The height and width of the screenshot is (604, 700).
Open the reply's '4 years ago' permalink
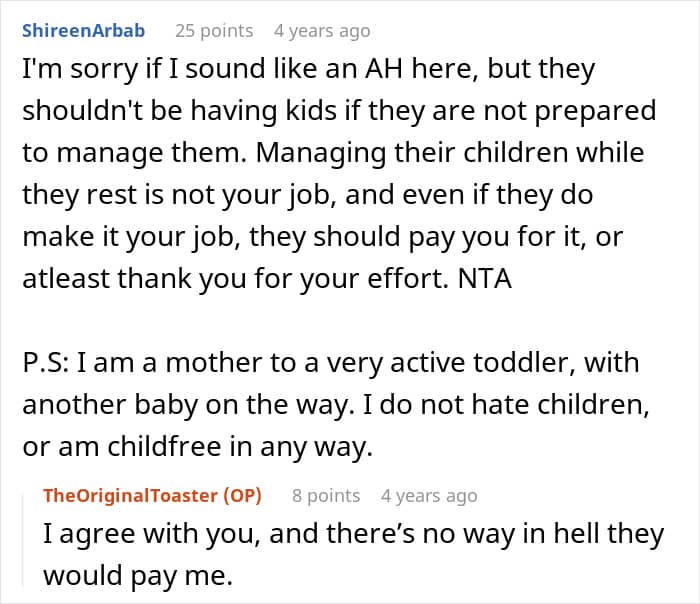coord(429,496)
